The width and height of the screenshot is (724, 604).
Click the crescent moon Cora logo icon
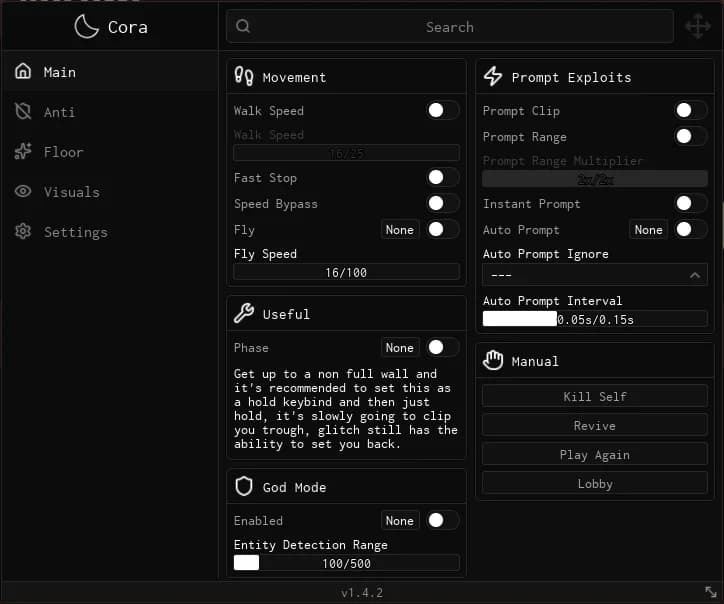pyautogui.click(x=86, y=26)
